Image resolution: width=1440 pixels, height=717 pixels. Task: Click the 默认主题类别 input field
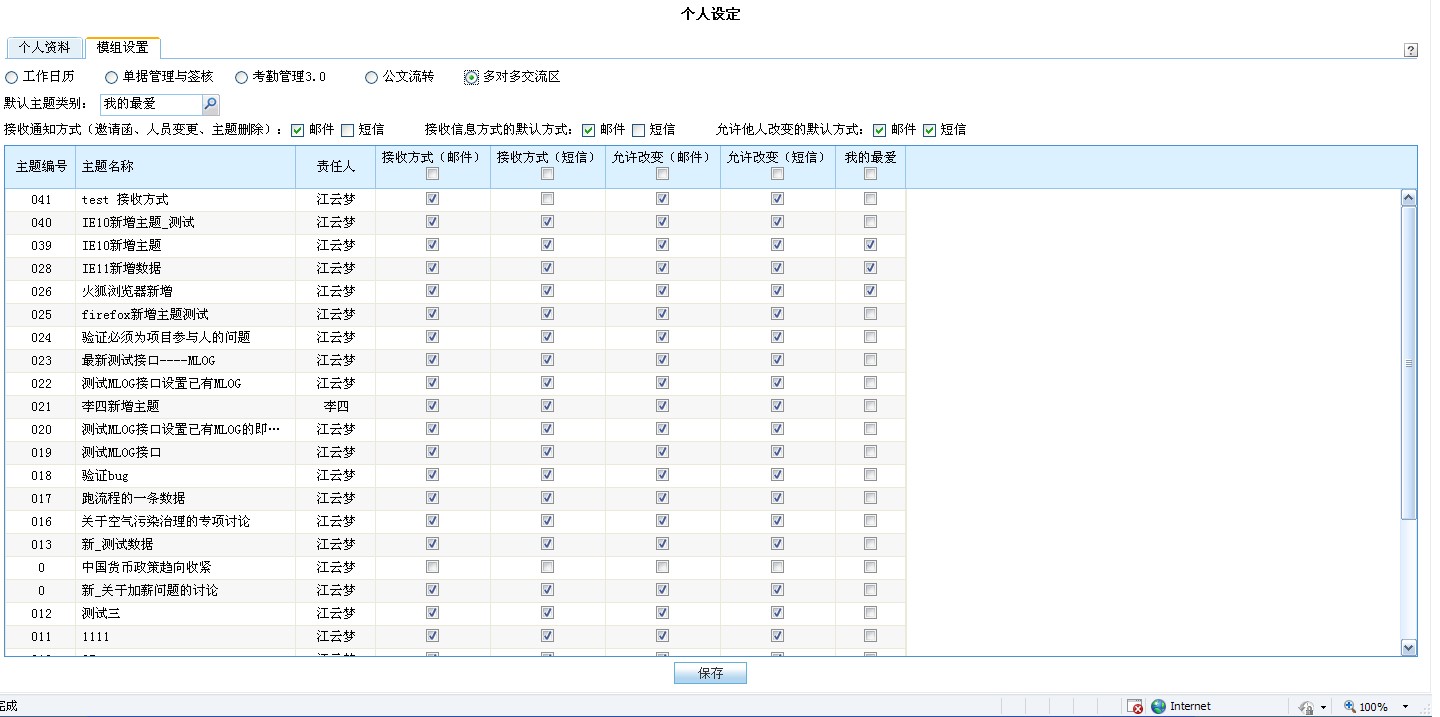pyautogui.click(x=150, y=104)
